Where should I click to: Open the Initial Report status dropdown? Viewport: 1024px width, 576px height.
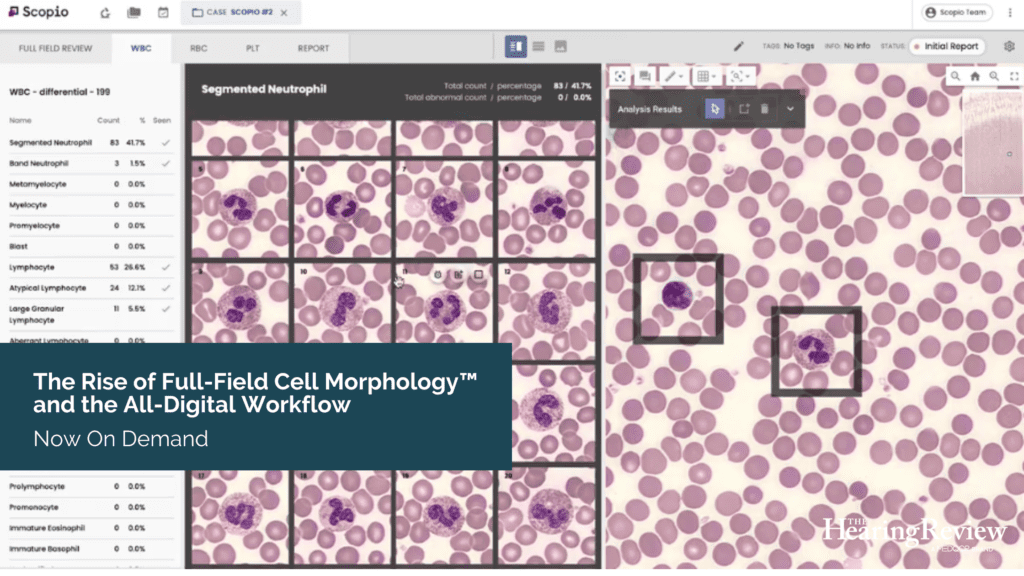click(944, 45)
